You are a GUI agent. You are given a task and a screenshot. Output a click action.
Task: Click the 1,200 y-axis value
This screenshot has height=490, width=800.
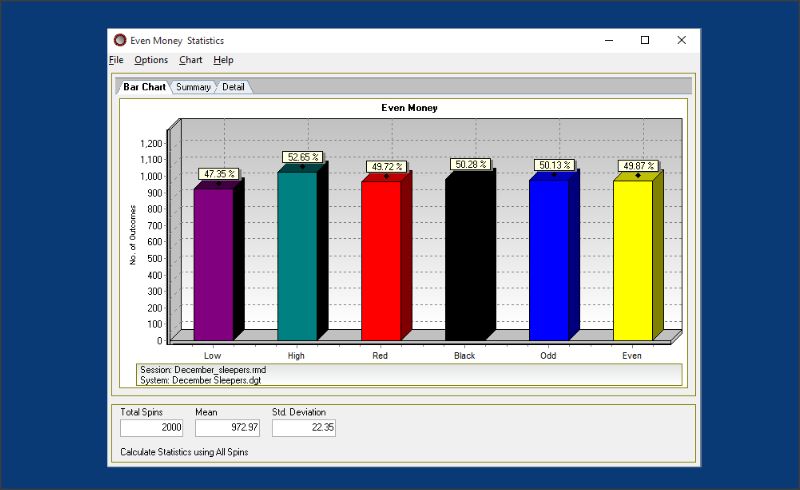click(151, 143)
